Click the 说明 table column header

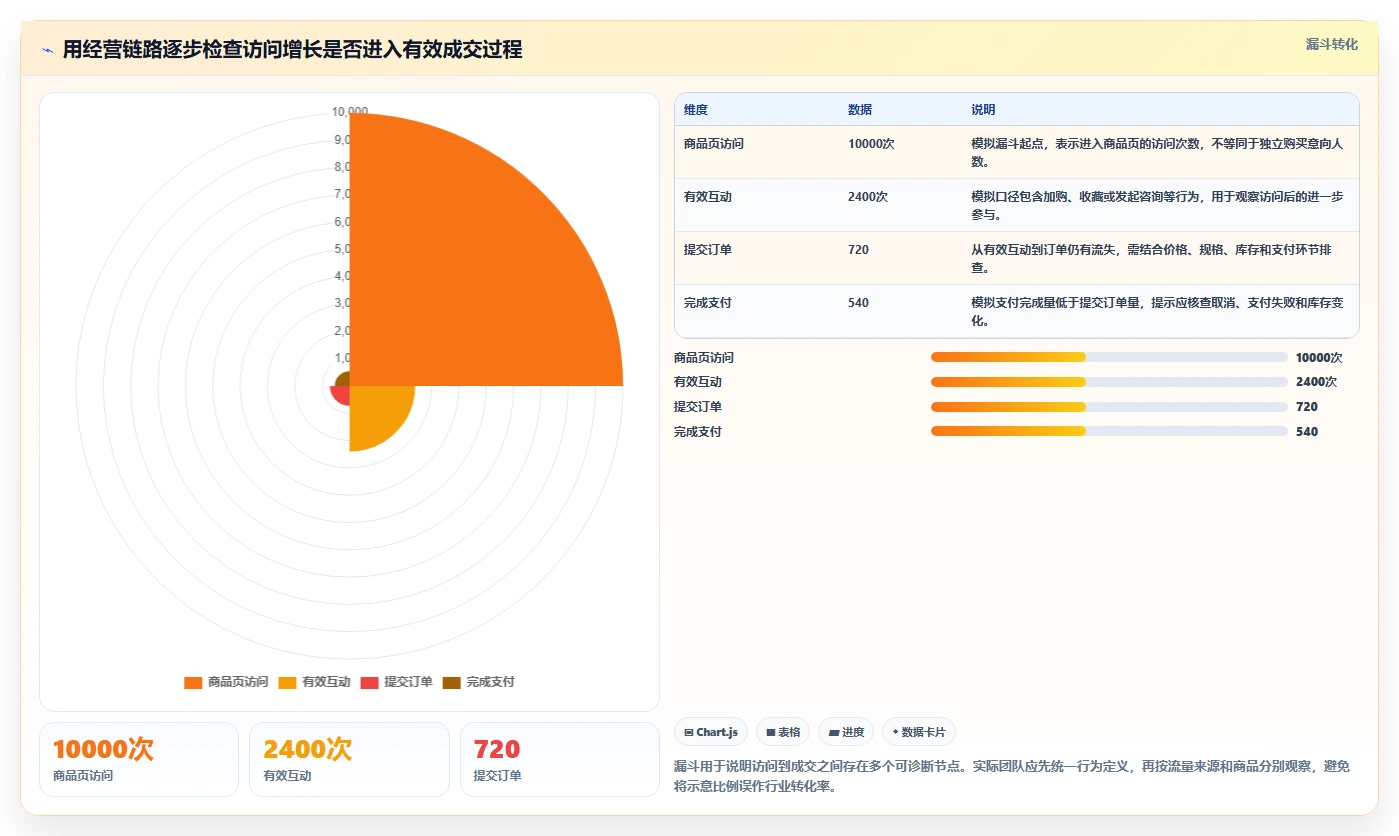click(983, 110)
